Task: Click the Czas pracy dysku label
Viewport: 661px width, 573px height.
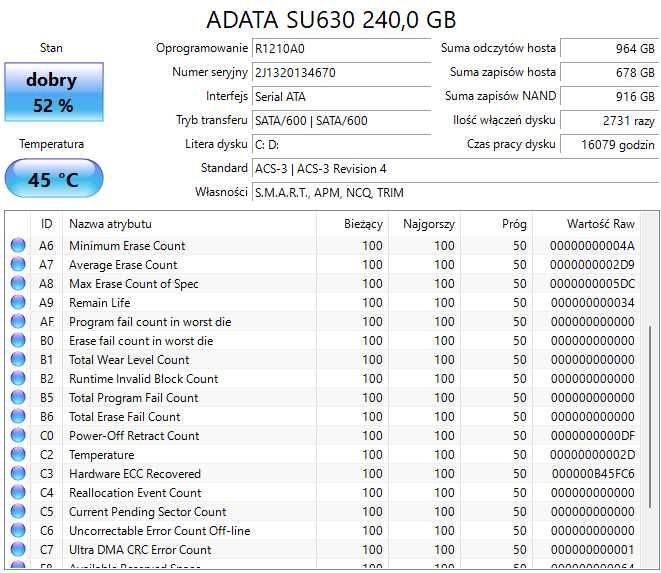Action: click(511, 144)
